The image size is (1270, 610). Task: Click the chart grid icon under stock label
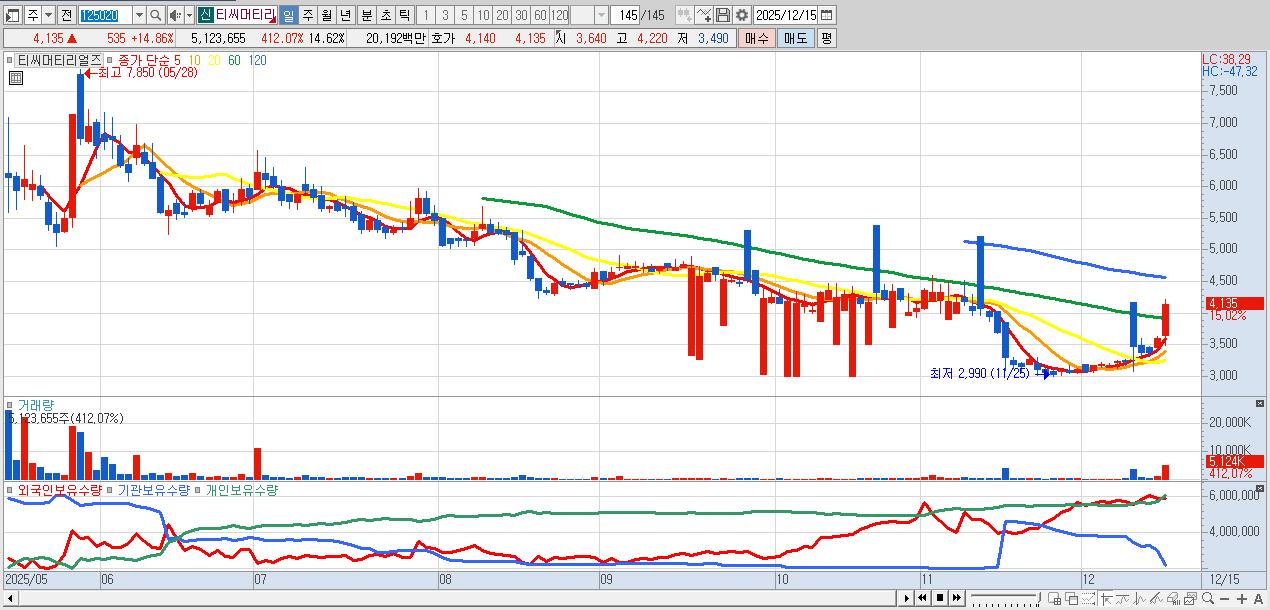click(17, 79)
